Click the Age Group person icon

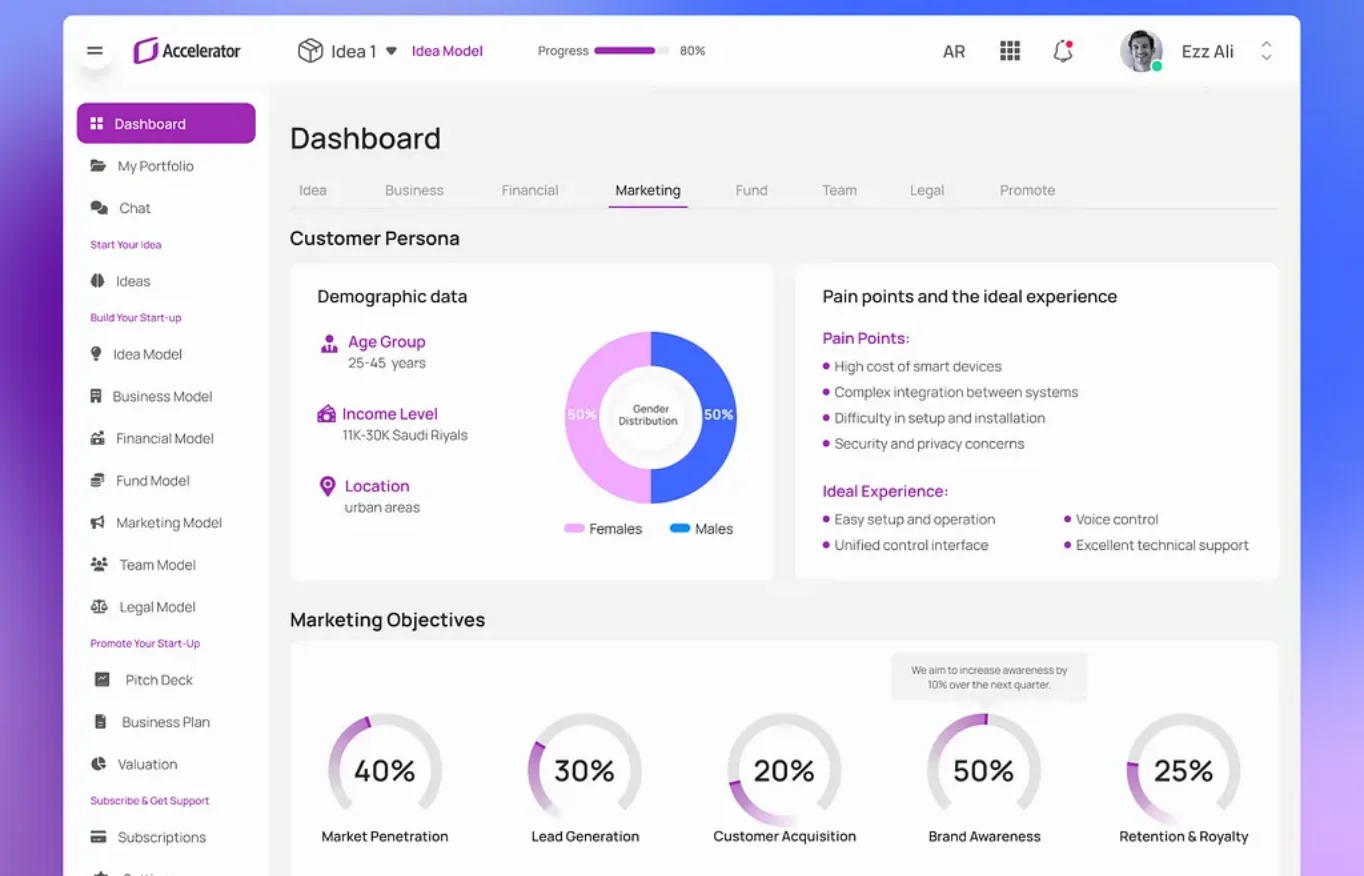tap(329, 344)
